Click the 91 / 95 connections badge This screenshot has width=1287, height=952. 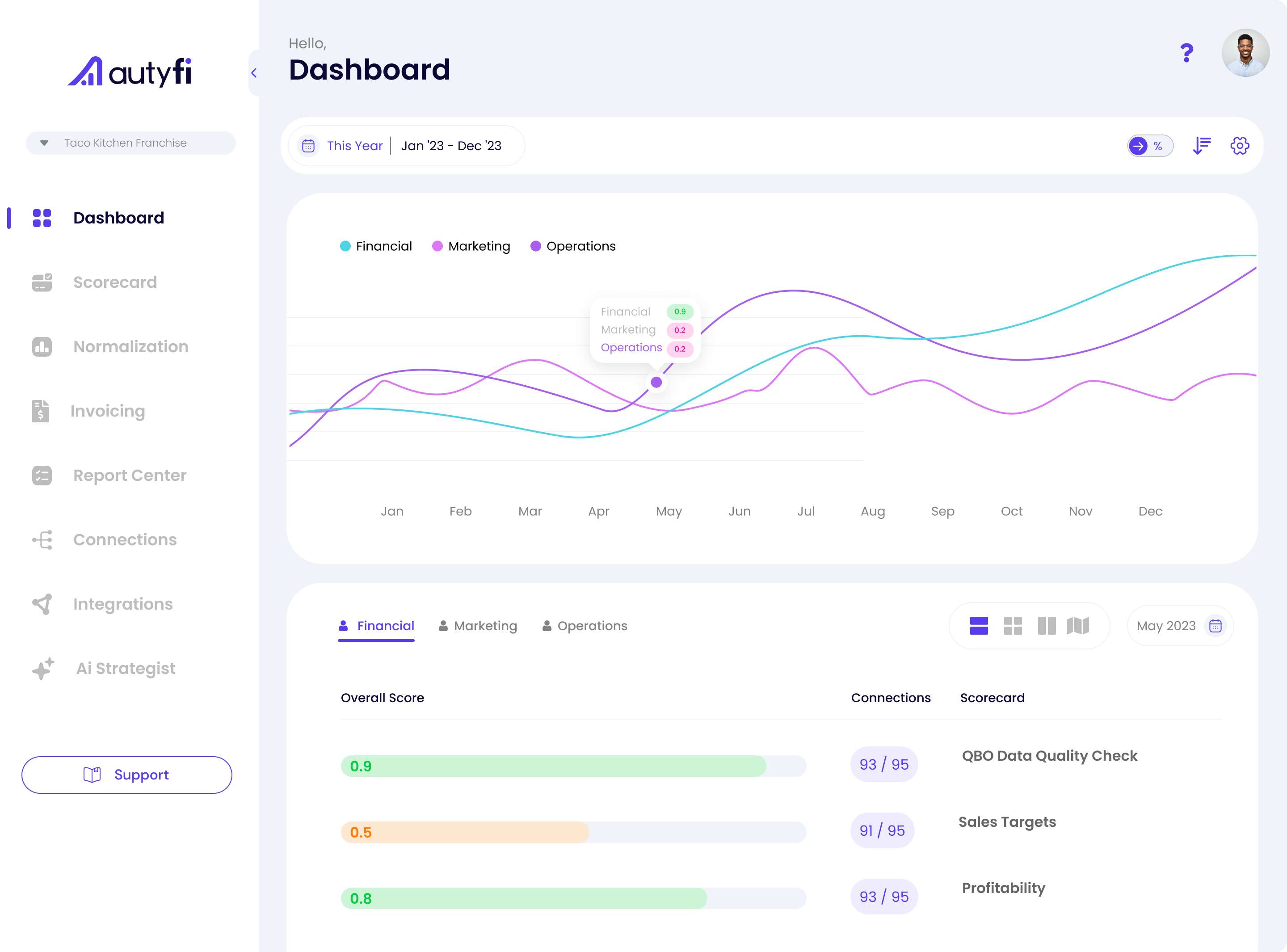(x=882, y=830)
